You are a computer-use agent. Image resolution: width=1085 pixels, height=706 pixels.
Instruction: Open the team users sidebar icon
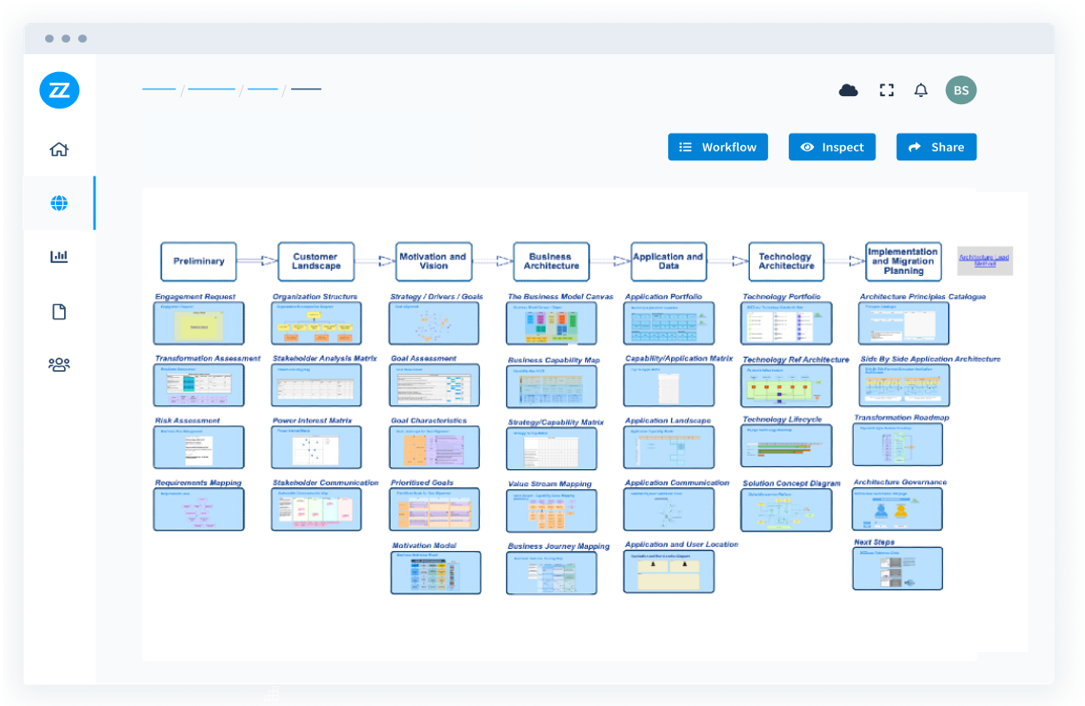coord(59,364)
